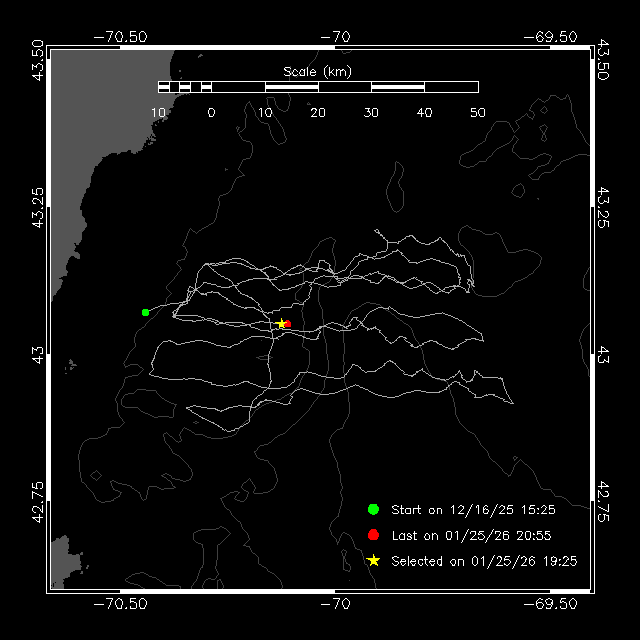
Task: Click the left axis latitude label 43.50
Action: pyautogui.click(x=37, y=61)
